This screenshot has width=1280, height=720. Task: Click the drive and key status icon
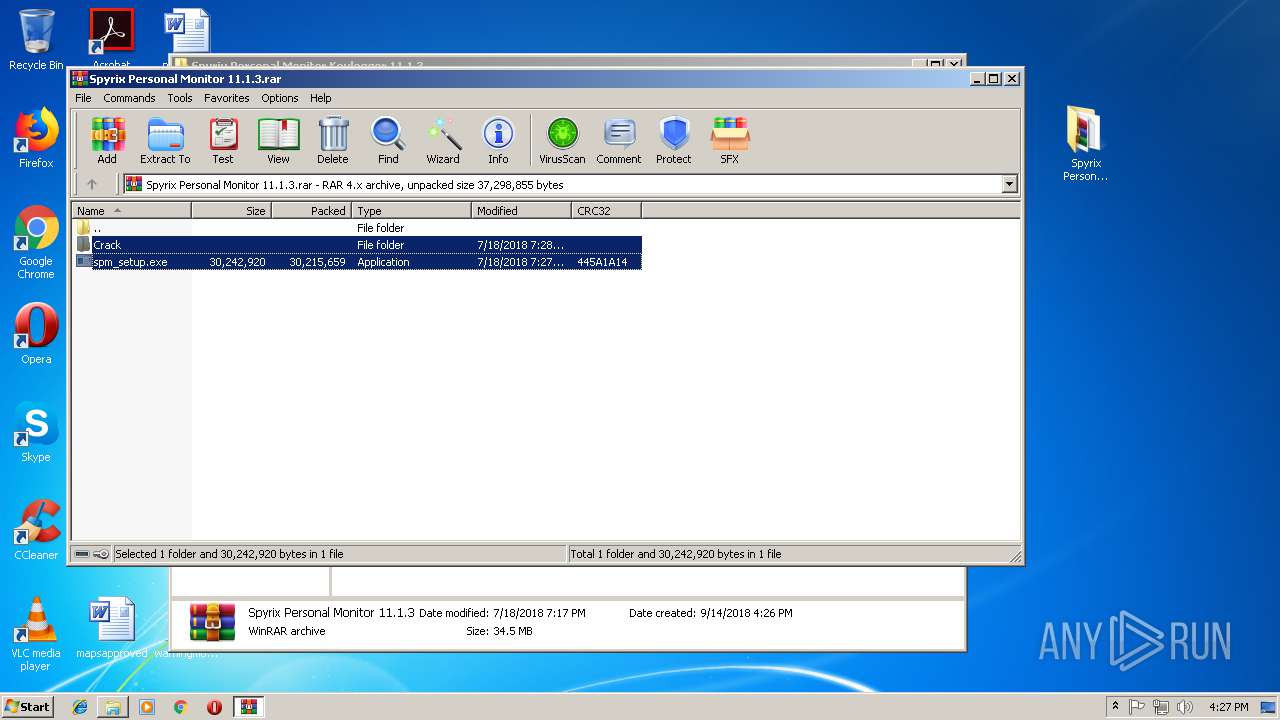pyautogui.click(x=92, y=554)
